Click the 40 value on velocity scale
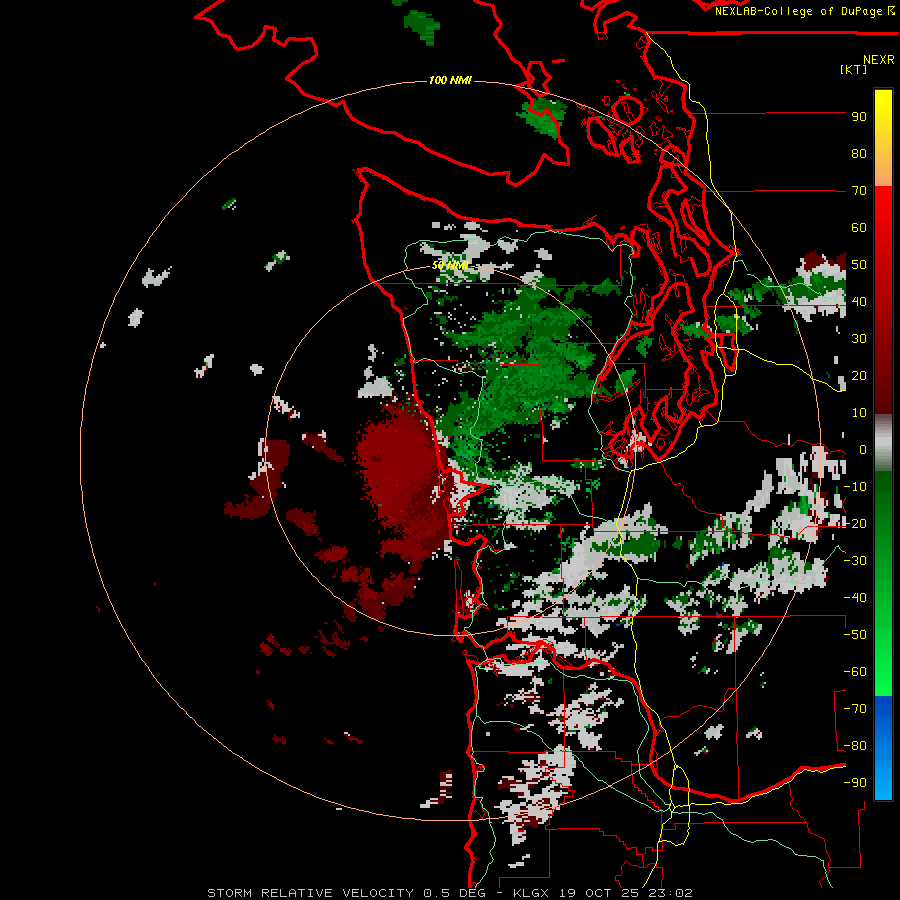Image resolution: width=900 pixels, height=900 pixels. click(x=859, y=302)
